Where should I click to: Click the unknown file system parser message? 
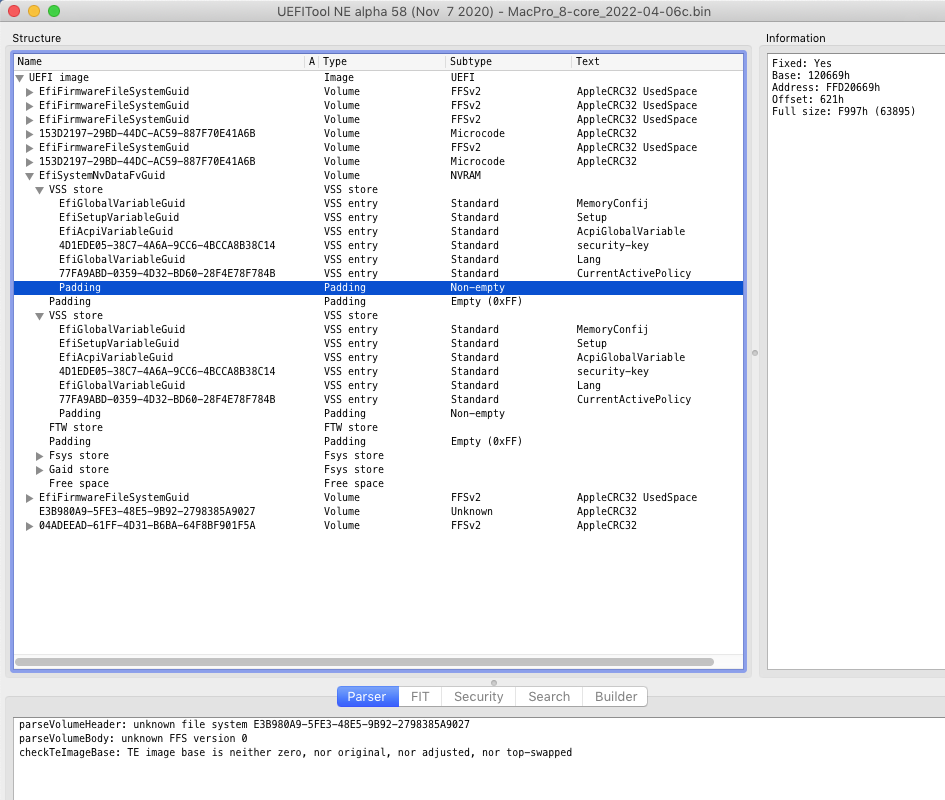(x=244, y=725)
